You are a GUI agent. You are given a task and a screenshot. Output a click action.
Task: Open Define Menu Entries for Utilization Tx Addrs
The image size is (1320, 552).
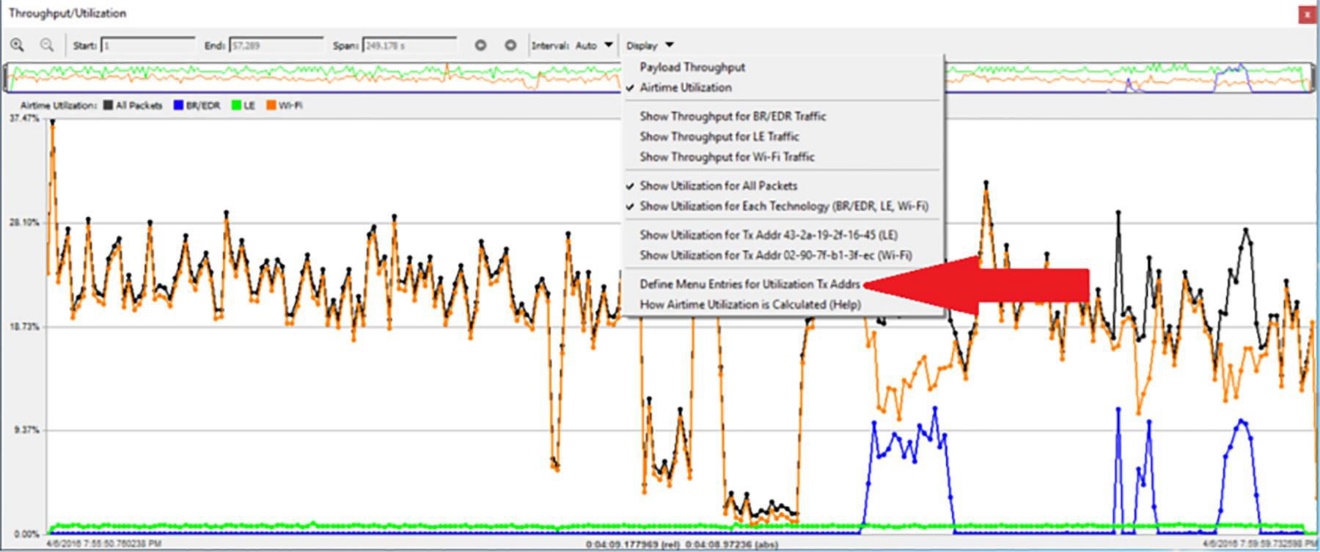pyautogui.click(x=751, y=284)
